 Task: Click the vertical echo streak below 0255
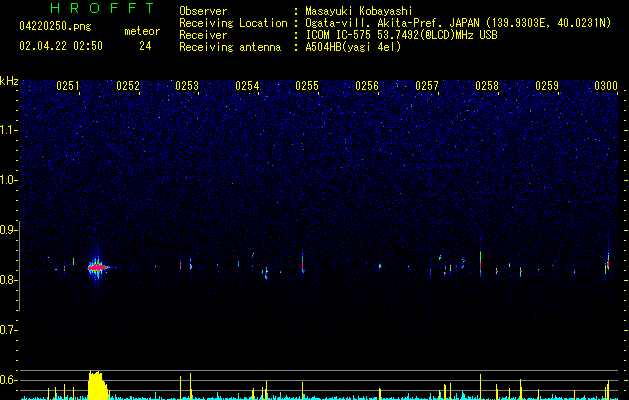tap(303, 263)
